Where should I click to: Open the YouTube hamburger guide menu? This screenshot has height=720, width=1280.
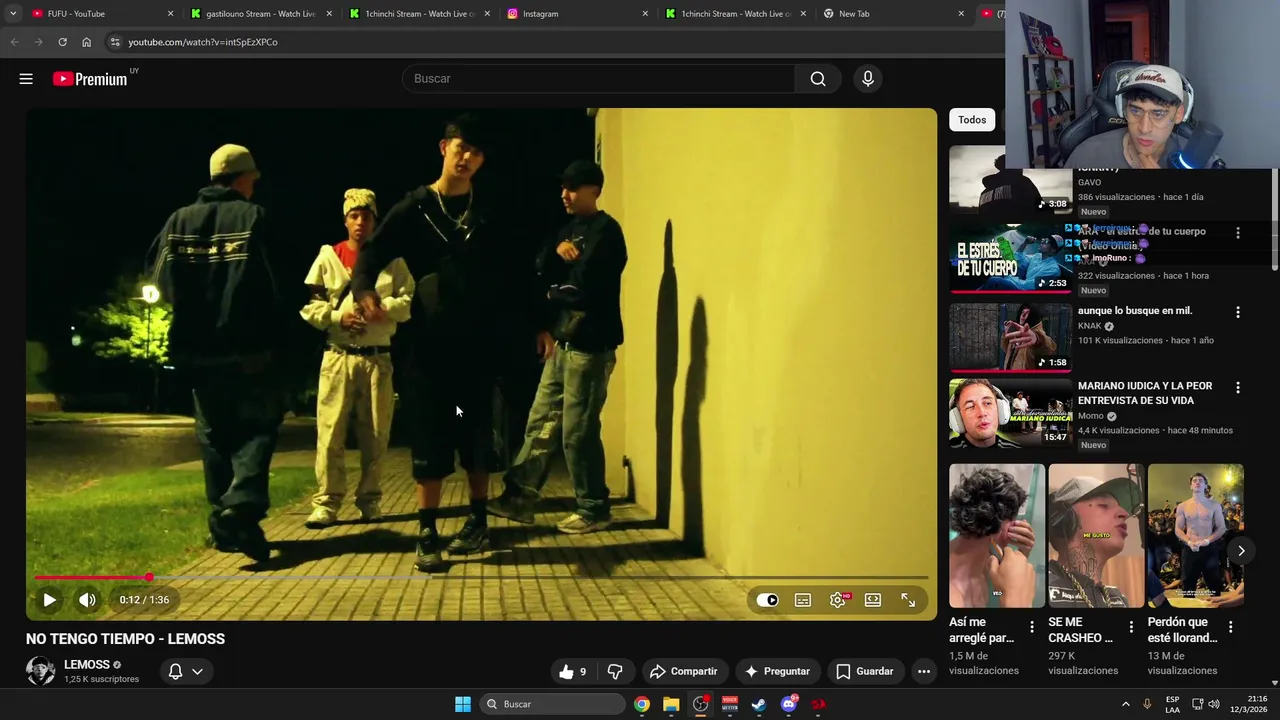click(26, 79)
